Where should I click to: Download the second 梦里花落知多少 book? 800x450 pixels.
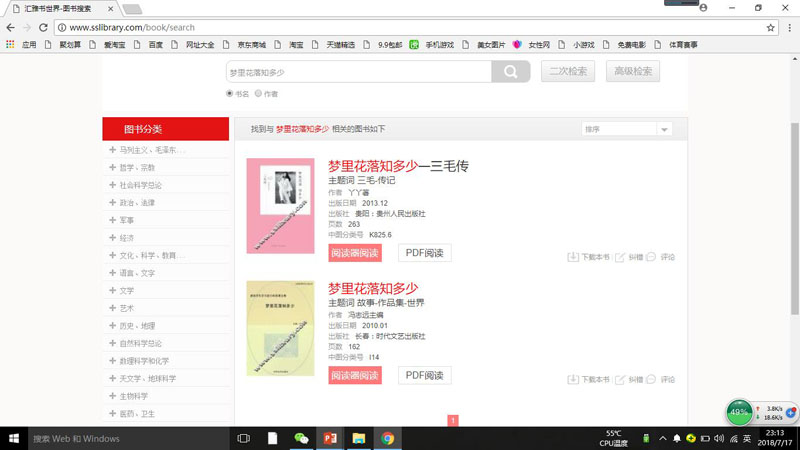(588, 380)
